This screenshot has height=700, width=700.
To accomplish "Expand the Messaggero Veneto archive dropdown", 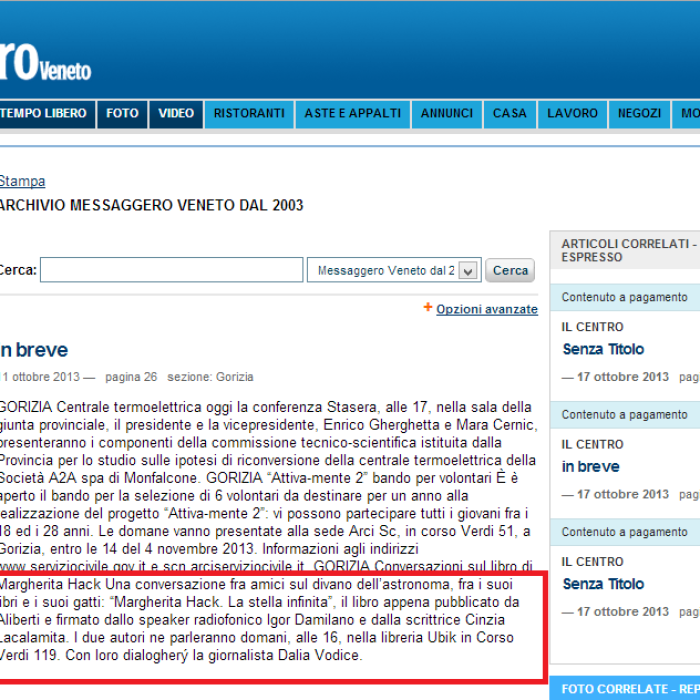I will pos(394,270).
